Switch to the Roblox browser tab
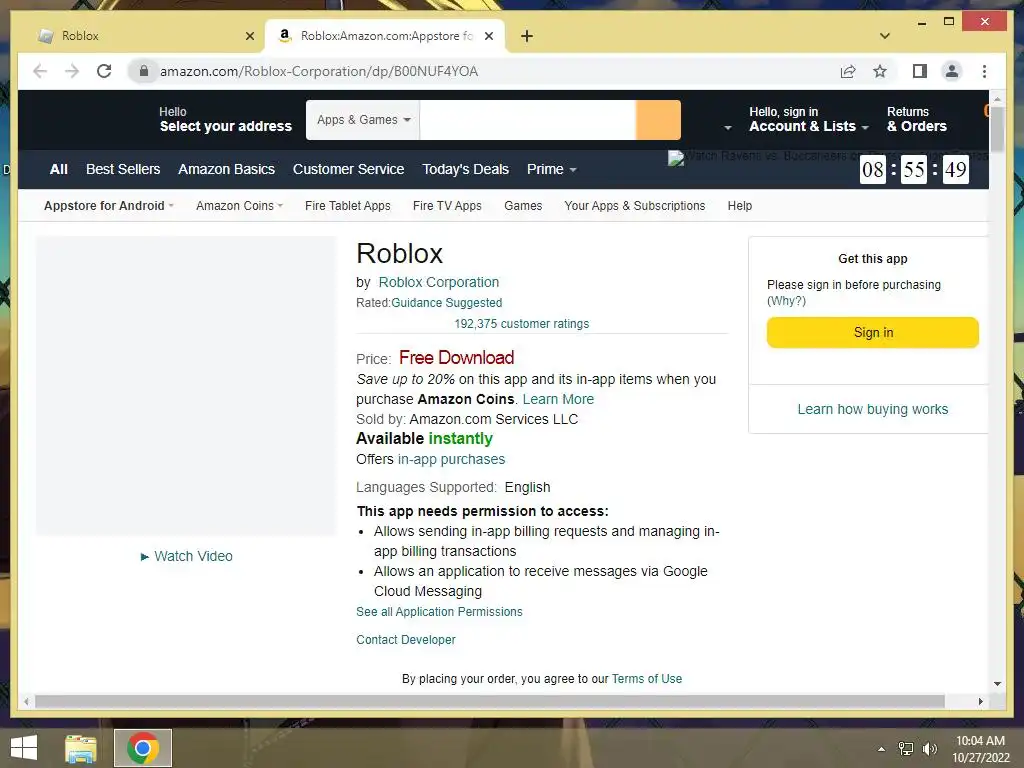This screenshot has width=1024, height=768. point(145,36)
